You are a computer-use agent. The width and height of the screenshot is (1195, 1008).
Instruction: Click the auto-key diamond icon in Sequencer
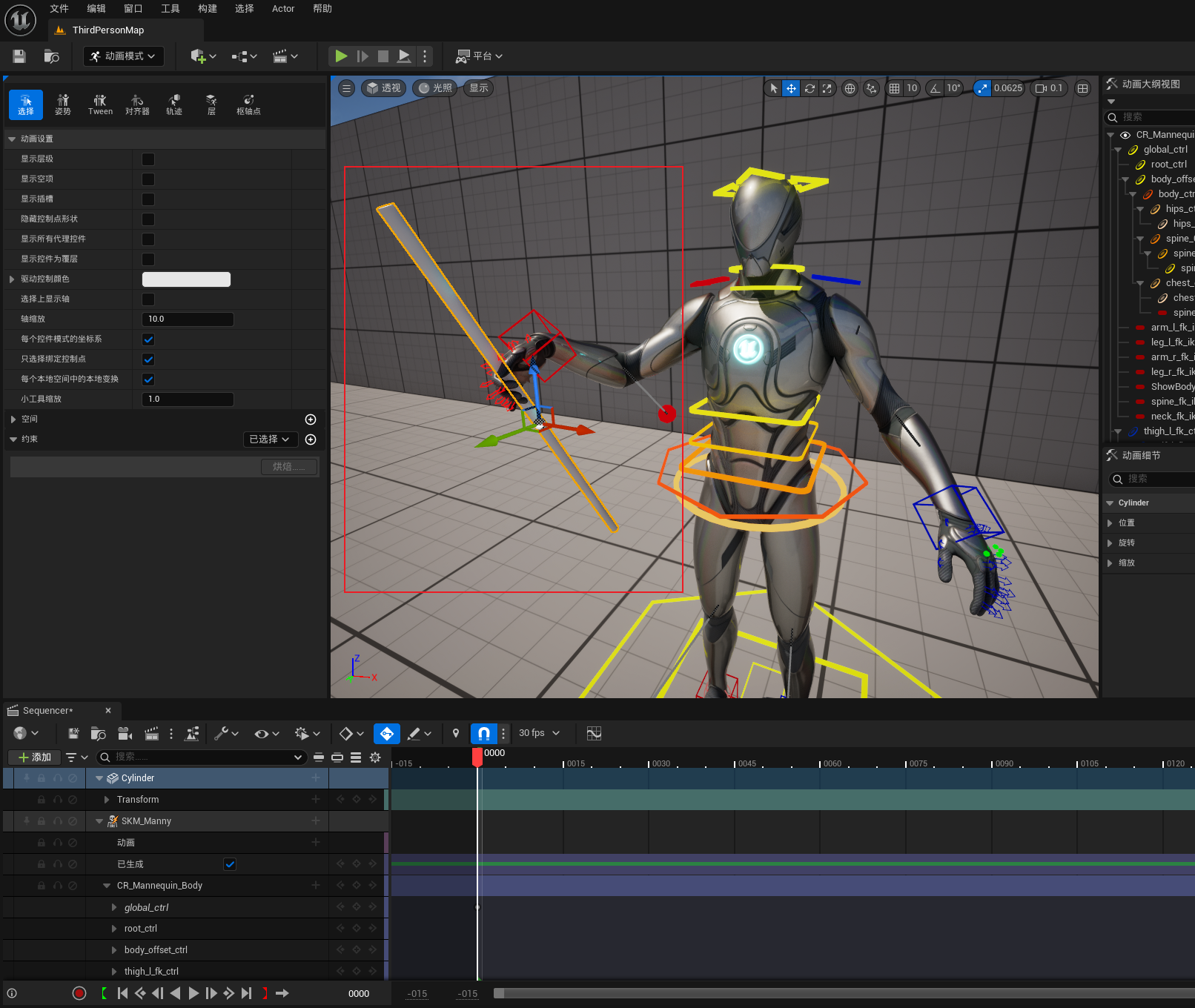point(386,733)
